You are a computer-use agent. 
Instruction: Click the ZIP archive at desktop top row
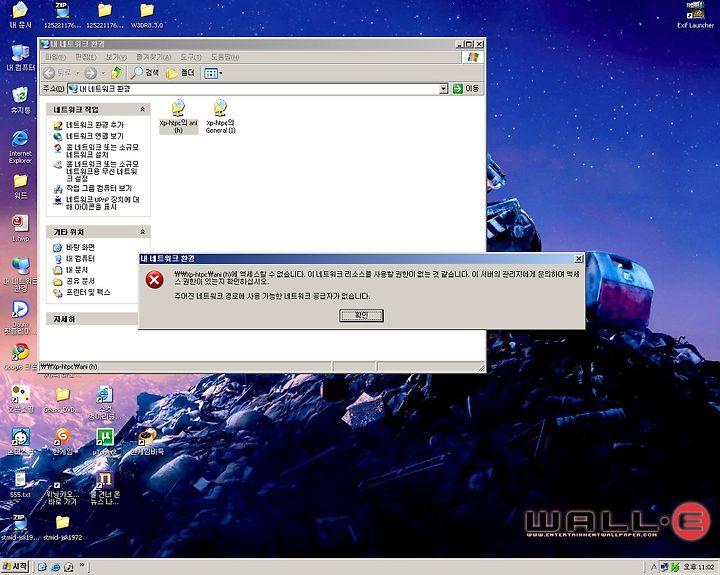coord(62,15)
